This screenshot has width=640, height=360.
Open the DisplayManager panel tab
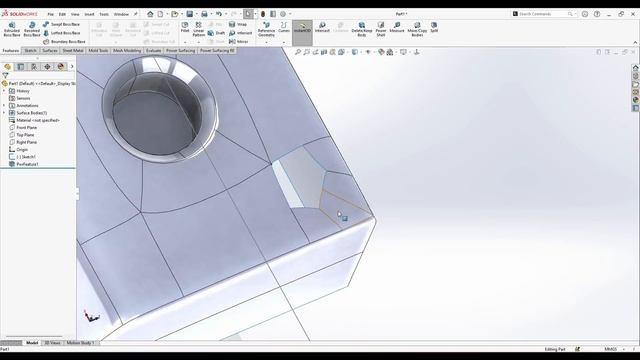point(61,67)
